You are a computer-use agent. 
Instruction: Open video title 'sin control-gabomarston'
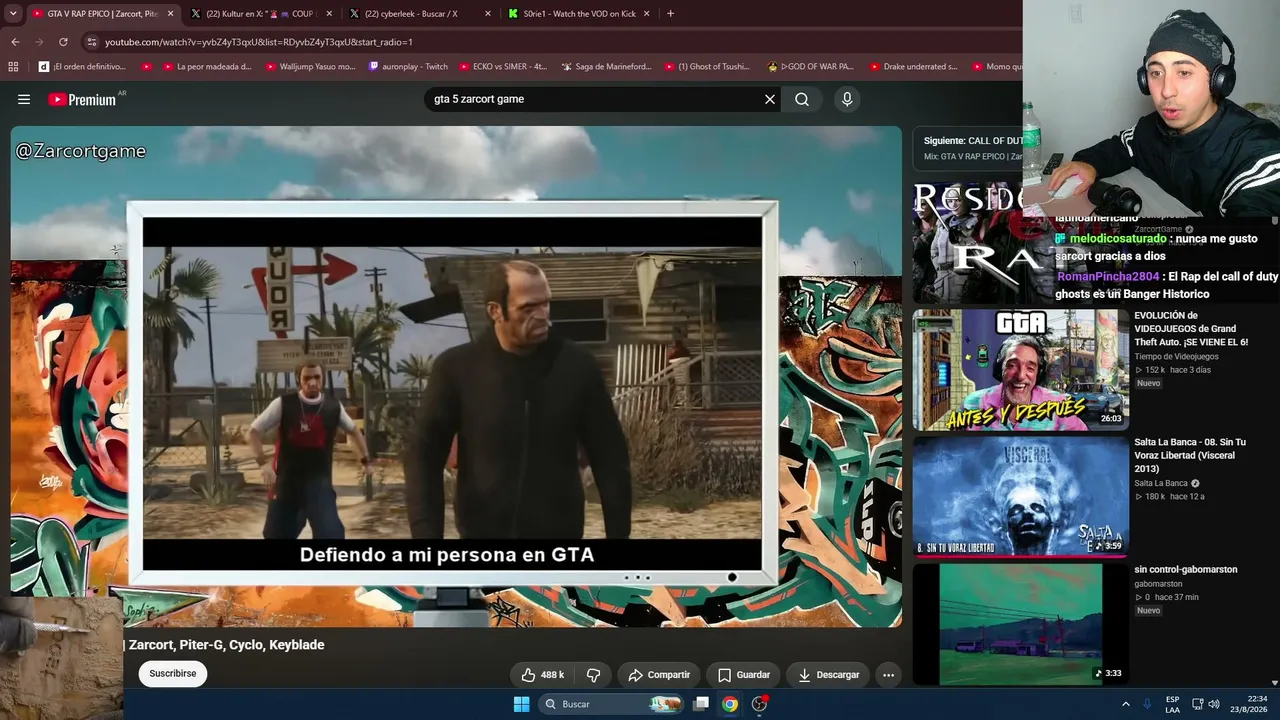coord(1186,570)
